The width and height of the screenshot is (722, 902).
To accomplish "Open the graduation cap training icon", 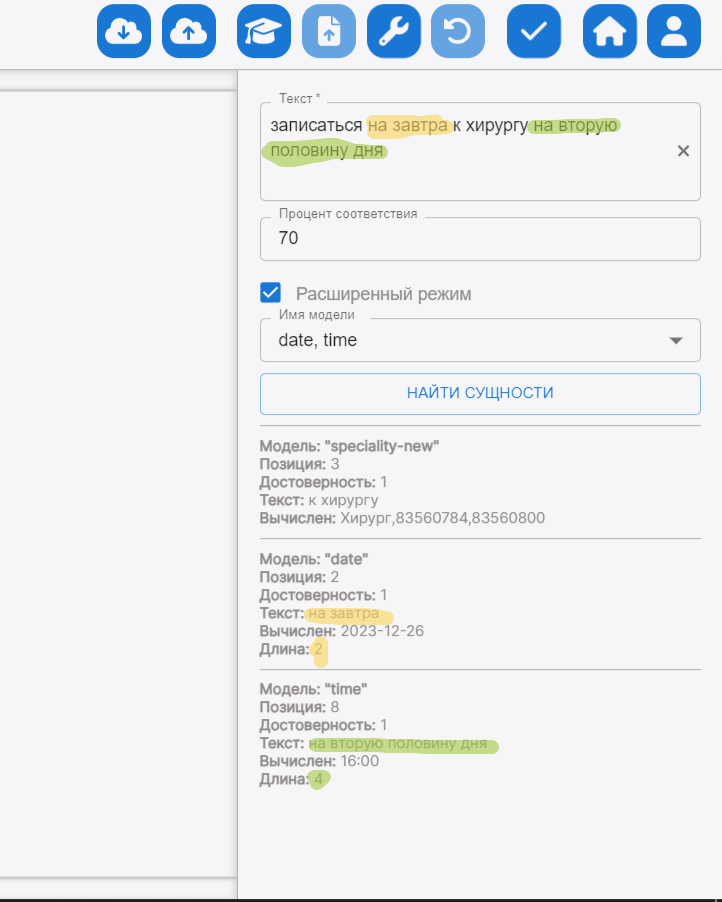I will (264, 31).
